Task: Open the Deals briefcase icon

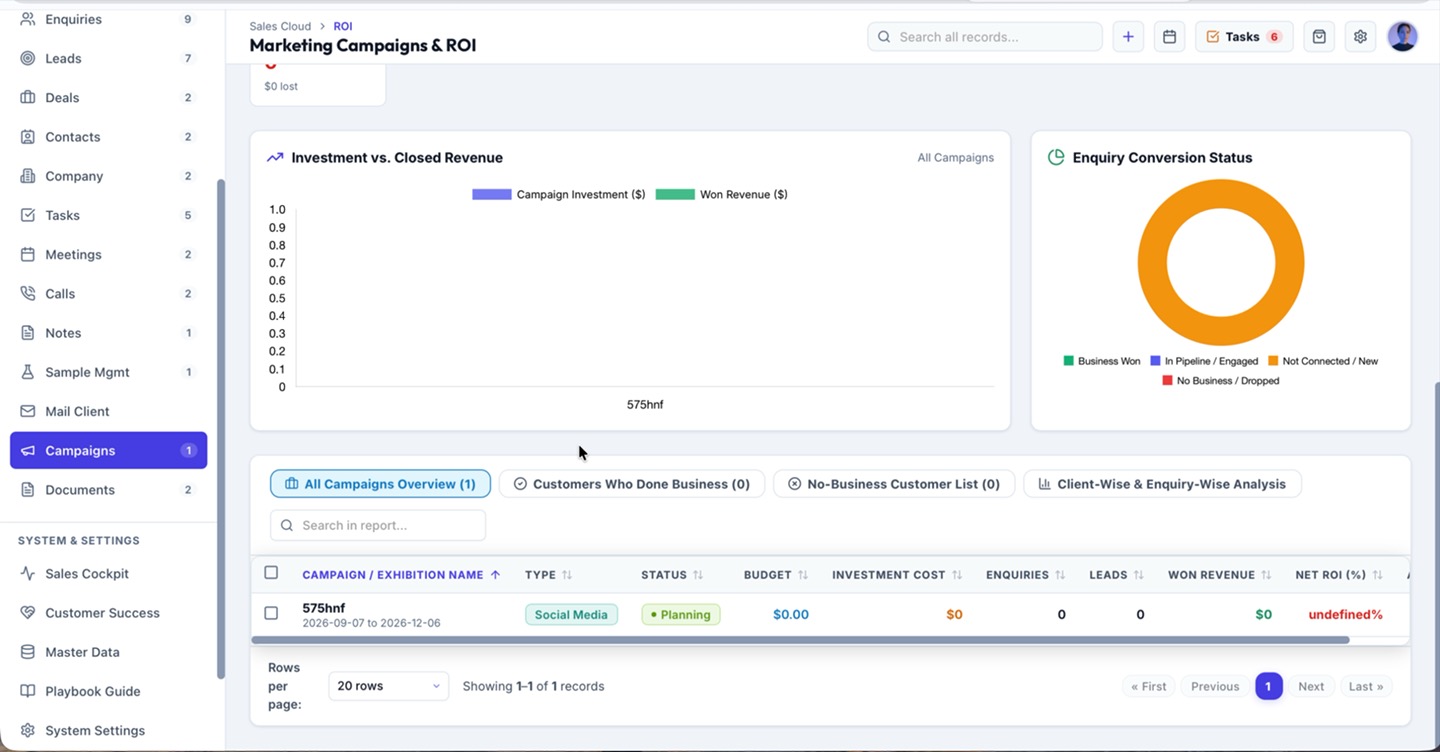Action: click(x=28, y=97)
